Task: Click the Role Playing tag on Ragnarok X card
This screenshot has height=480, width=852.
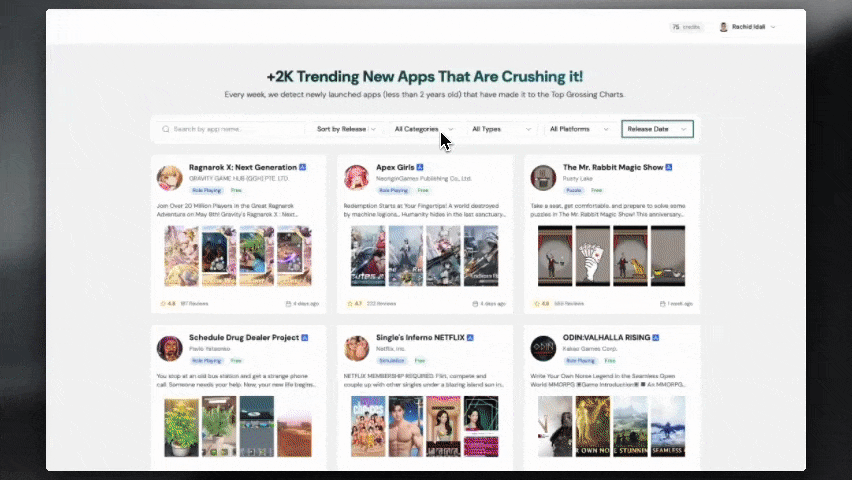Action: pyautogui.click(x=206, y=190)
